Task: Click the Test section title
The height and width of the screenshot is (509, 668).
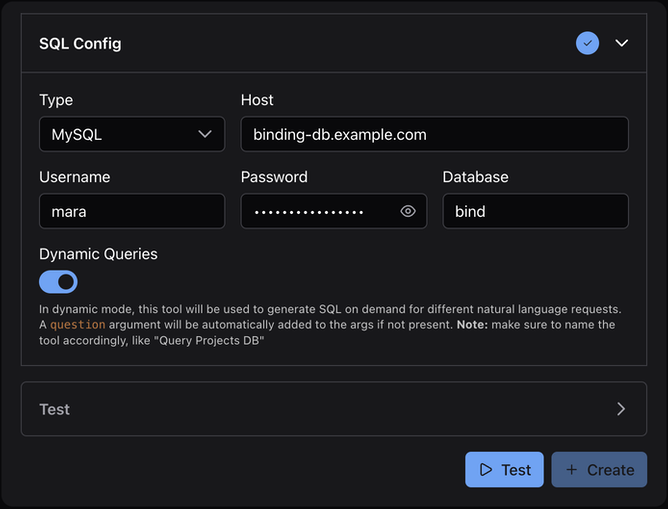Action: 55,409
